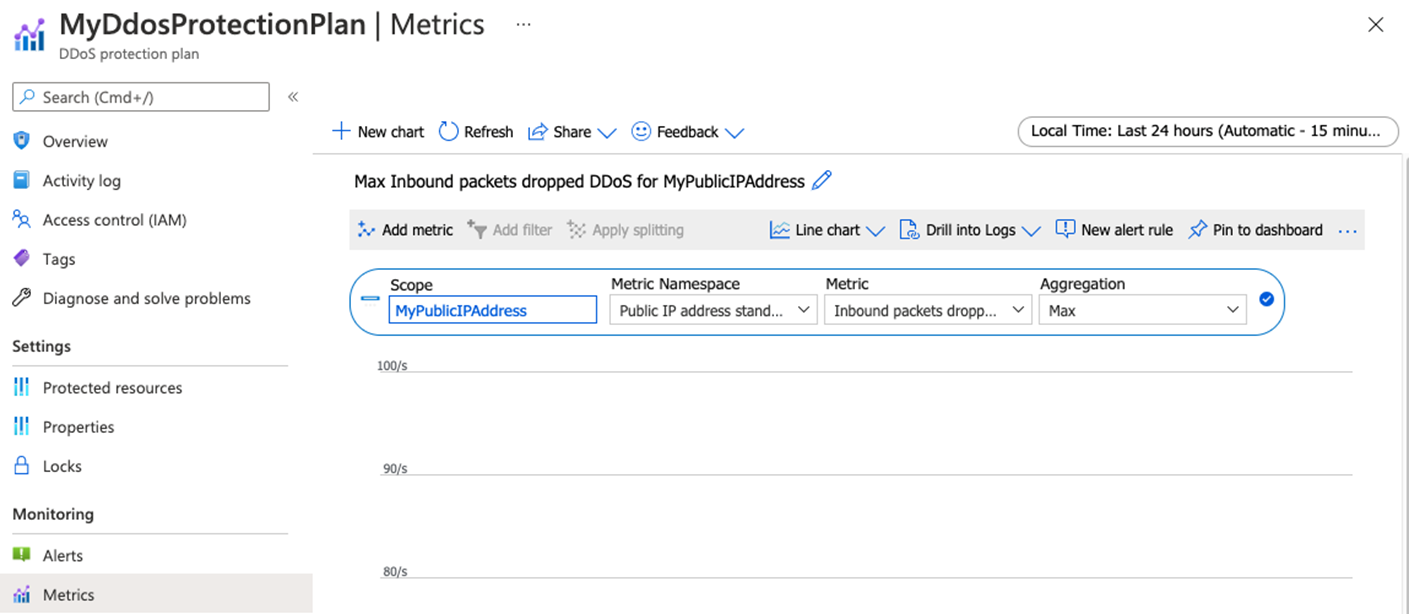Change the Local Time range setting
The image size is (1409, 614).
pyautogui.click(x=1207, y=130)
